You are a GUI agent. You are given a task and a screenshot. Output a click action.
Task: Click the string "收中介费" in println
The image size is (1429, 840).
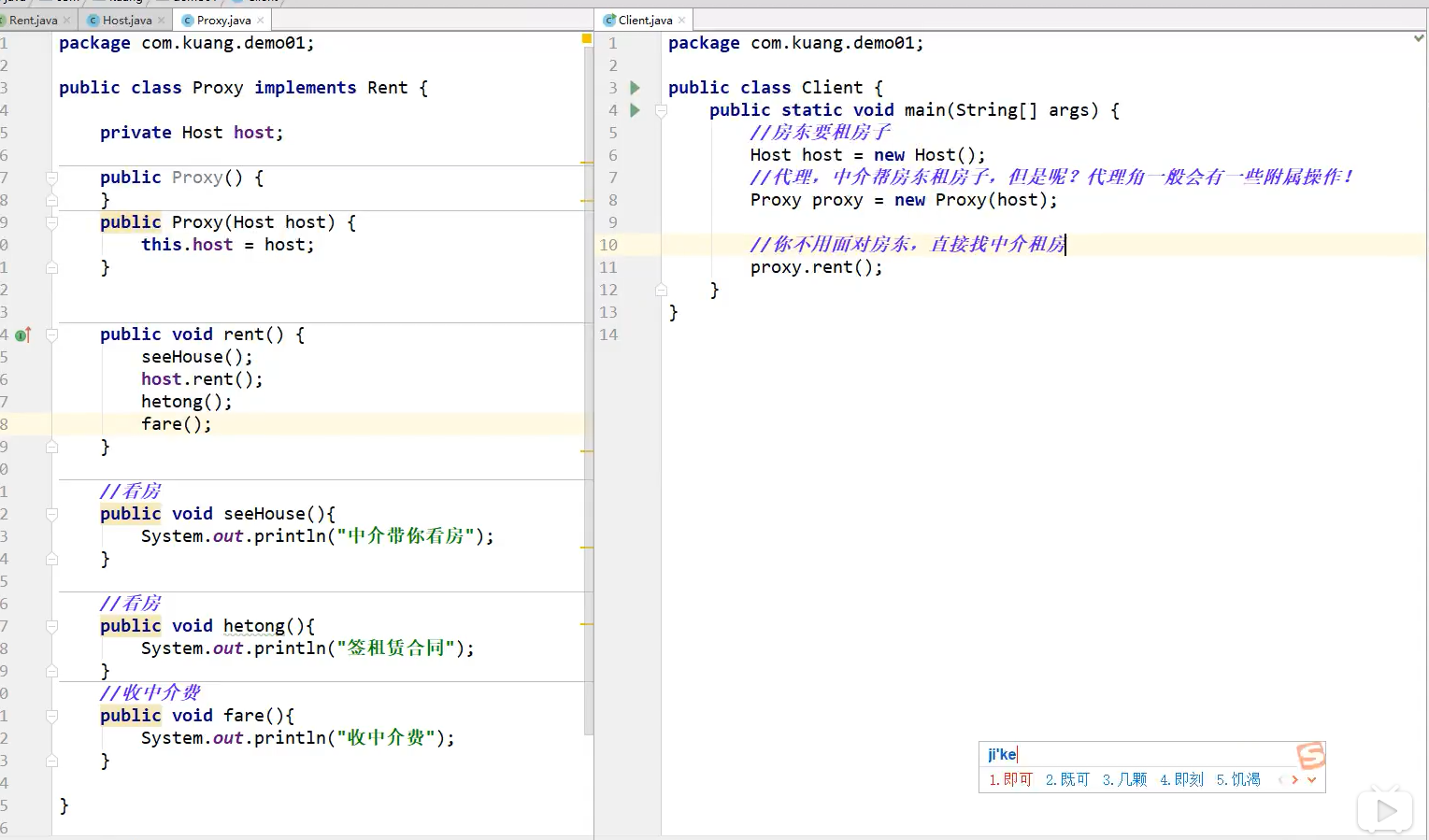[385, 738]
